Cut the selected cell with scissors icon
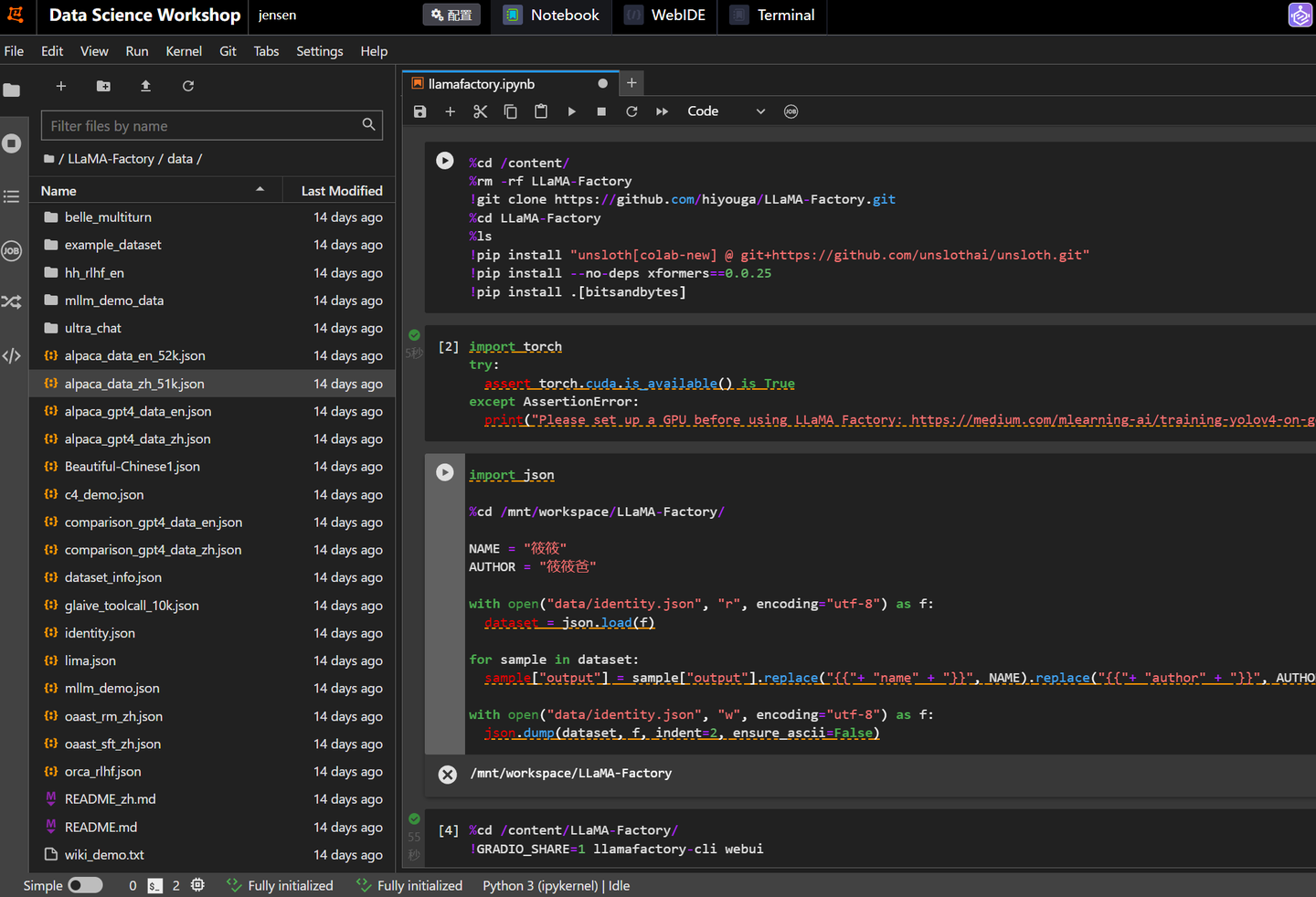This screenshot has width=1316, height=897. 480,111
